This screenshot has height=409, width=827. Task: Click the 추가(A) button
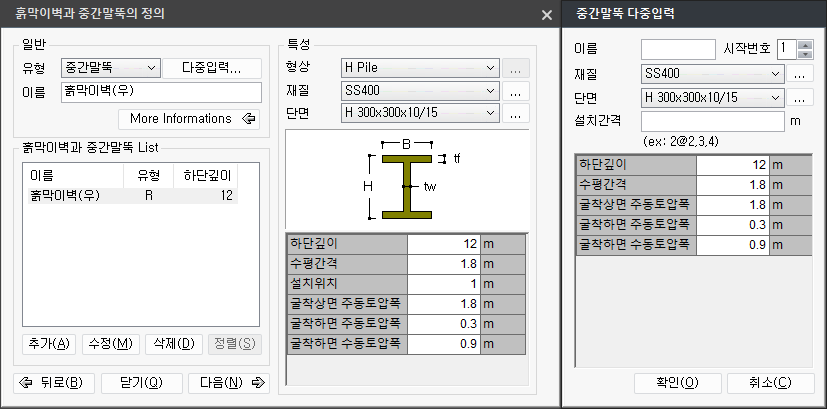(49, 344)
